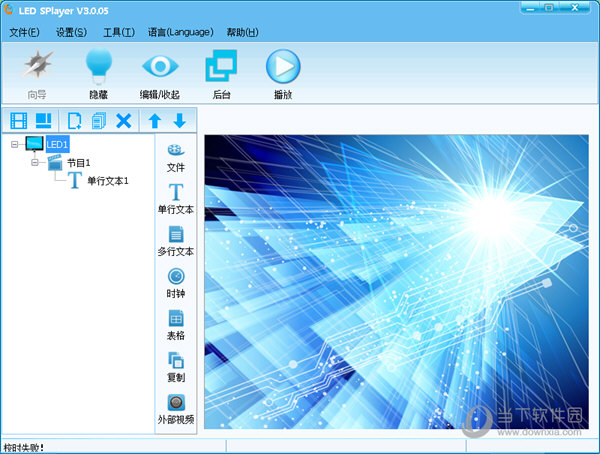Screen dimensions: 600x454
Task: Add a 时钟 clock element
Action: point(176,282)
